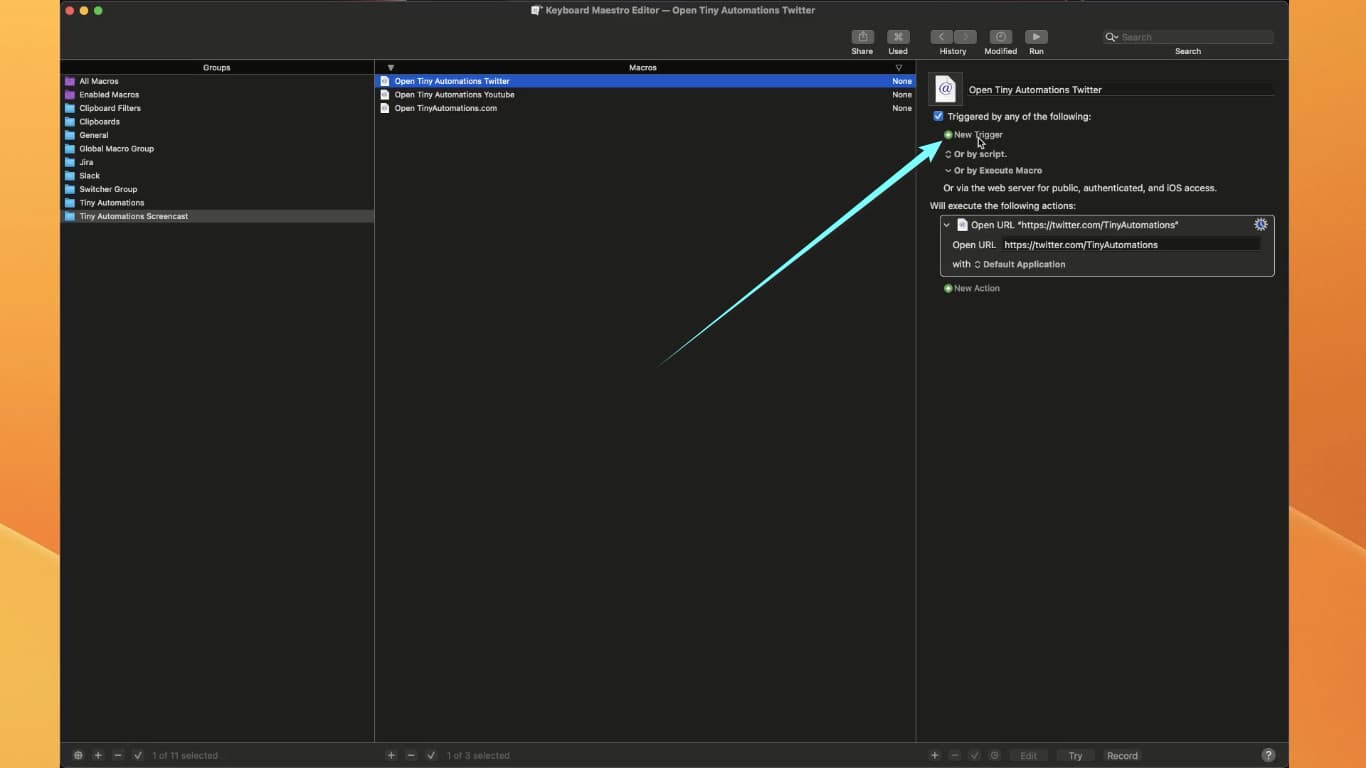Add an action with bottom plus button

point(935,755)
